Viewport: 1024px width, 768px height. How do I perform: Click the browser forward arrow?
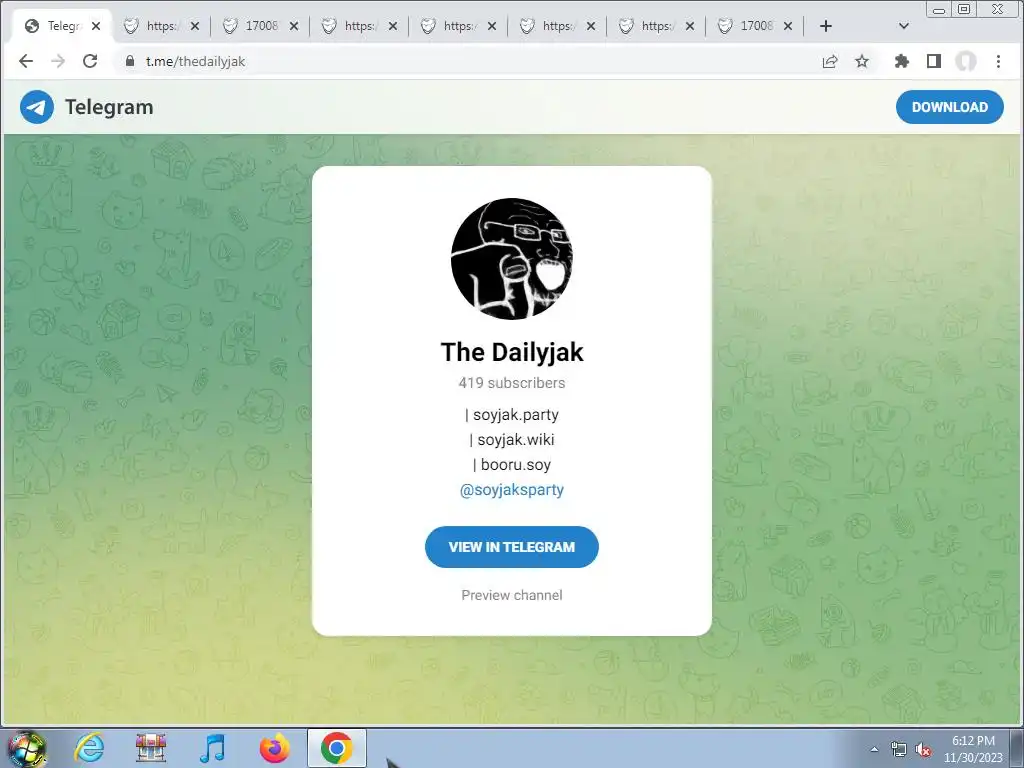(x=58, y=61)
